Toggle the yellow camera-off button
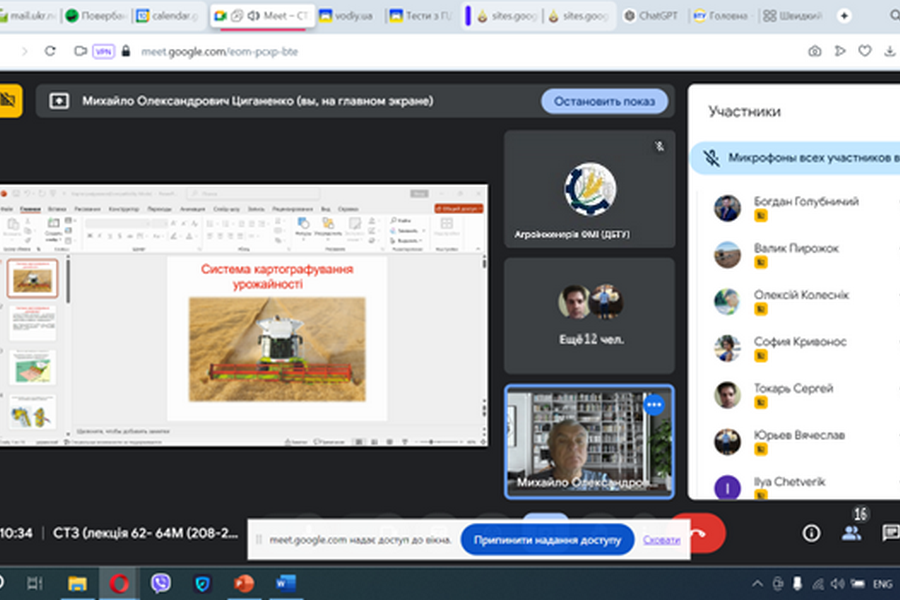 [9, 100]
